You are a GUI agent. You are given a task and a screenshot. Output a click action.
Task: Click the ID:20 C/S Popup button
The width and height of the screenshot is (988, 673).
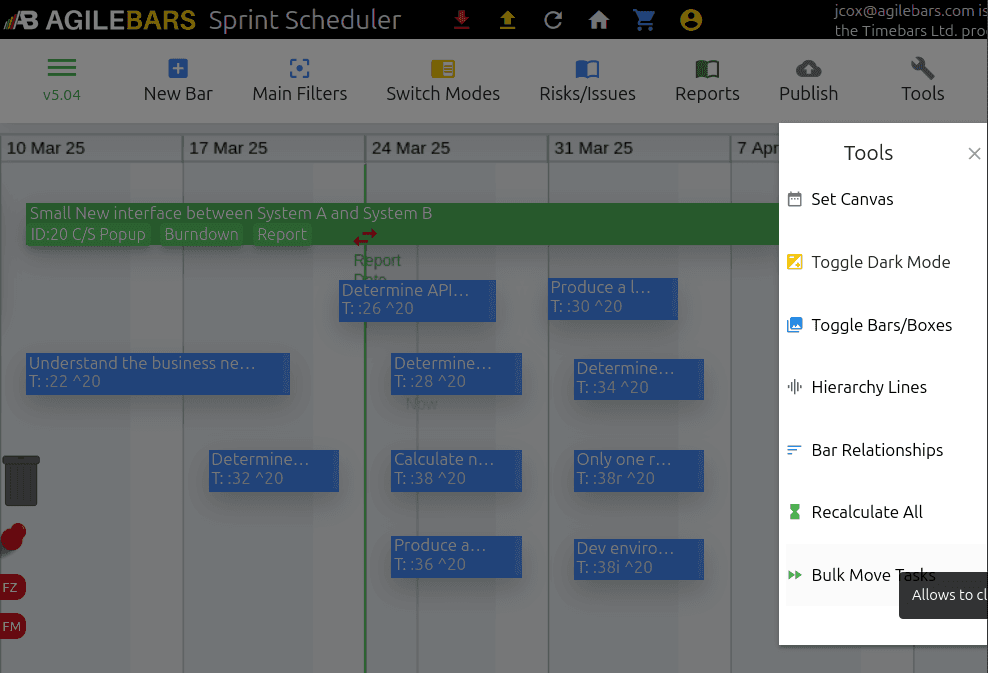(88, 234)
